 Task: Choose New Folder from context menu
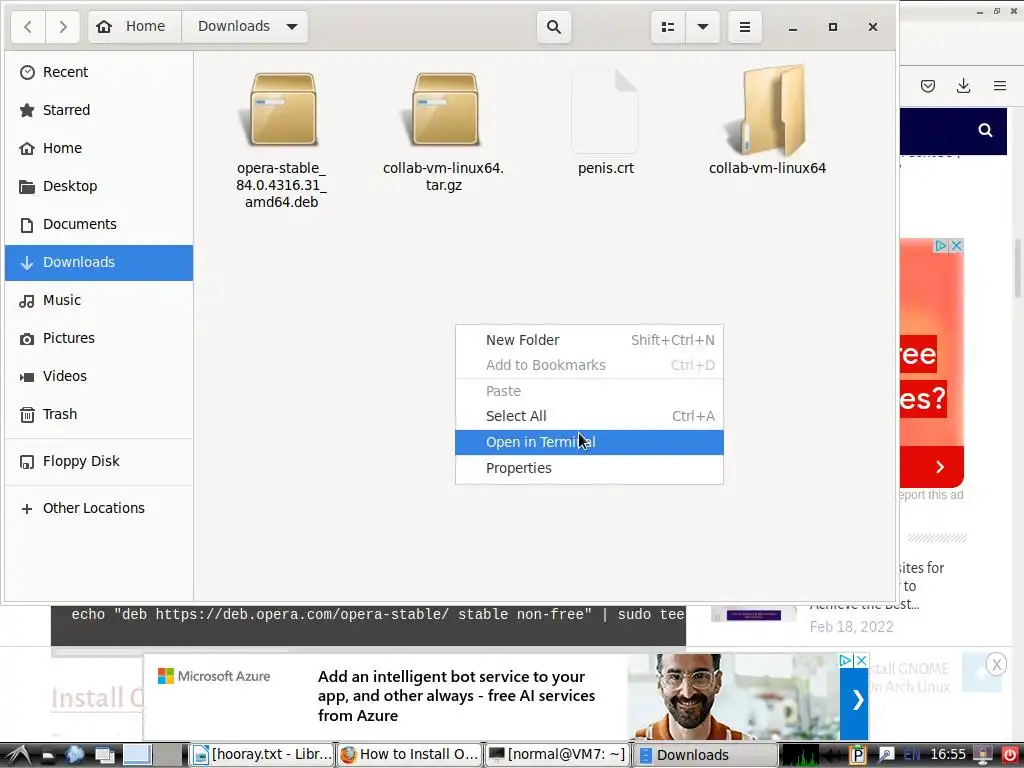[x=589, y=340]
